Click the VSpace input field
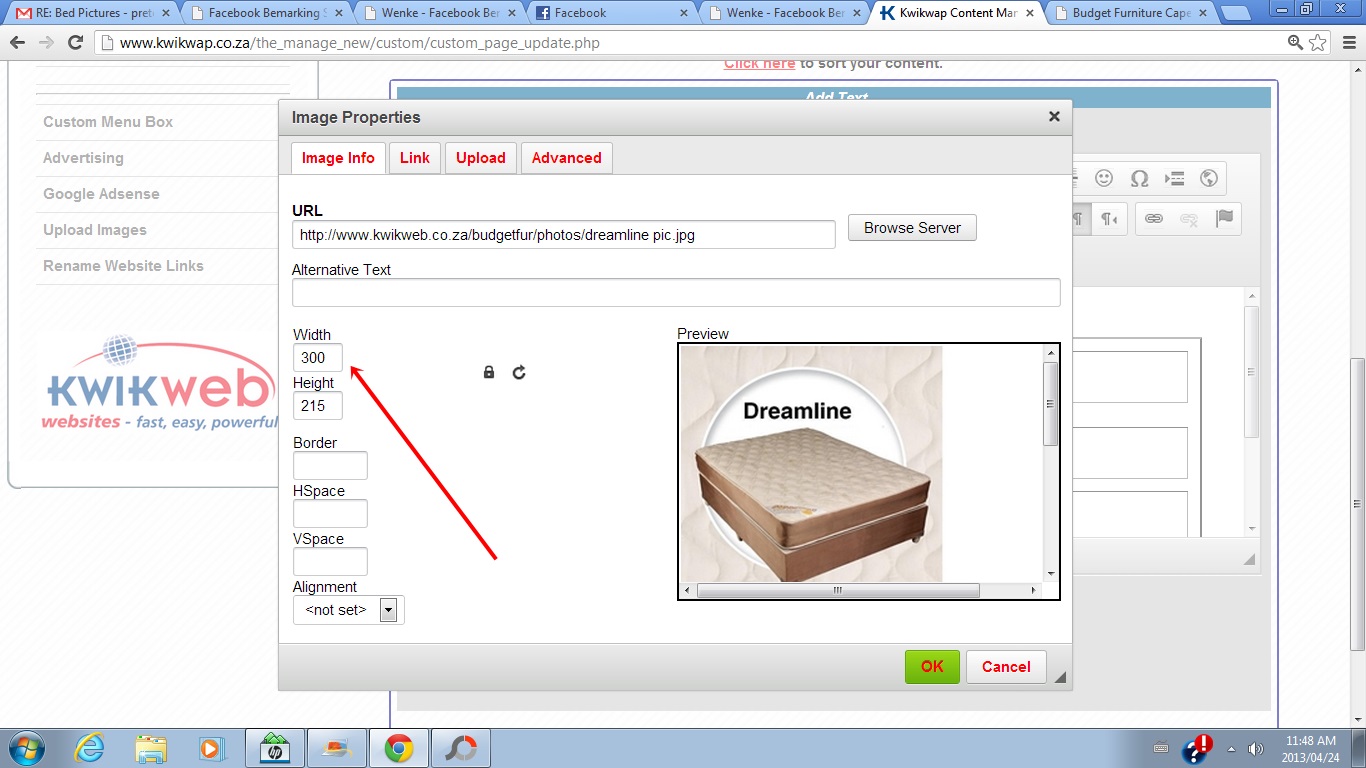Viewport: 1366px width, 768px height. point(330,561)
